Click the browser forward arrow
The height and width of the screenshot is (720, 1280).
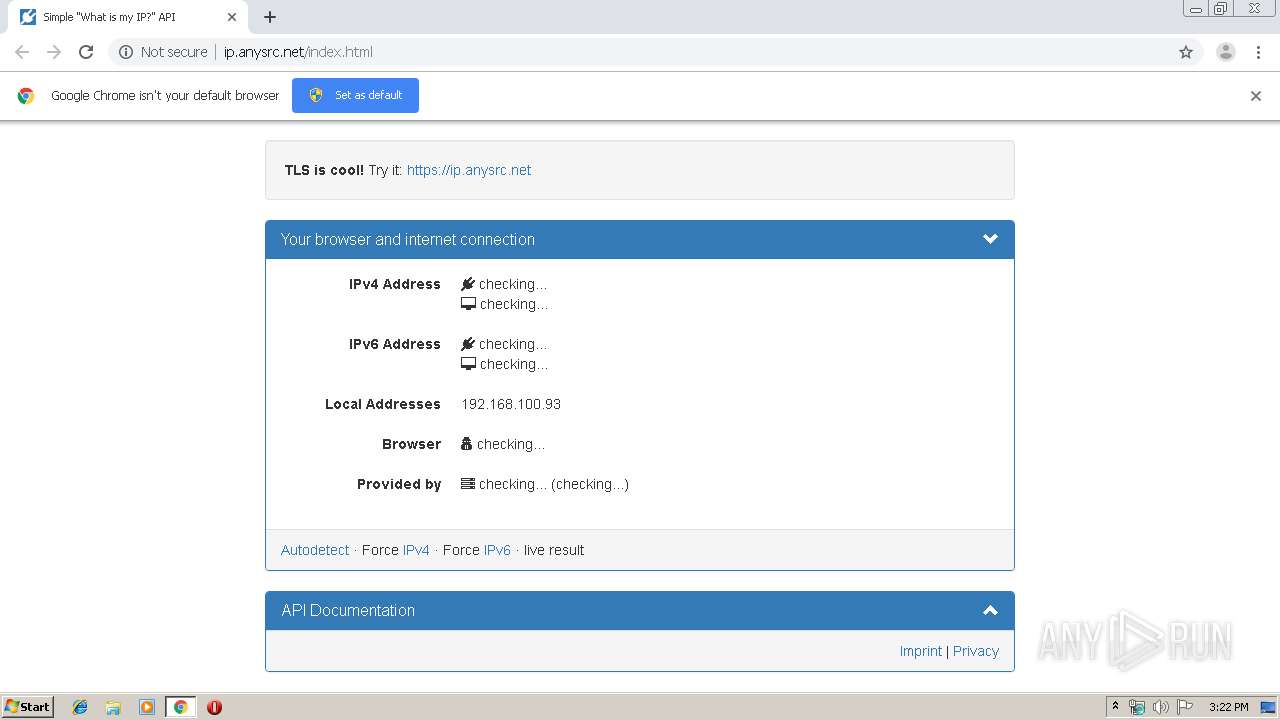(x=54, y=52)
